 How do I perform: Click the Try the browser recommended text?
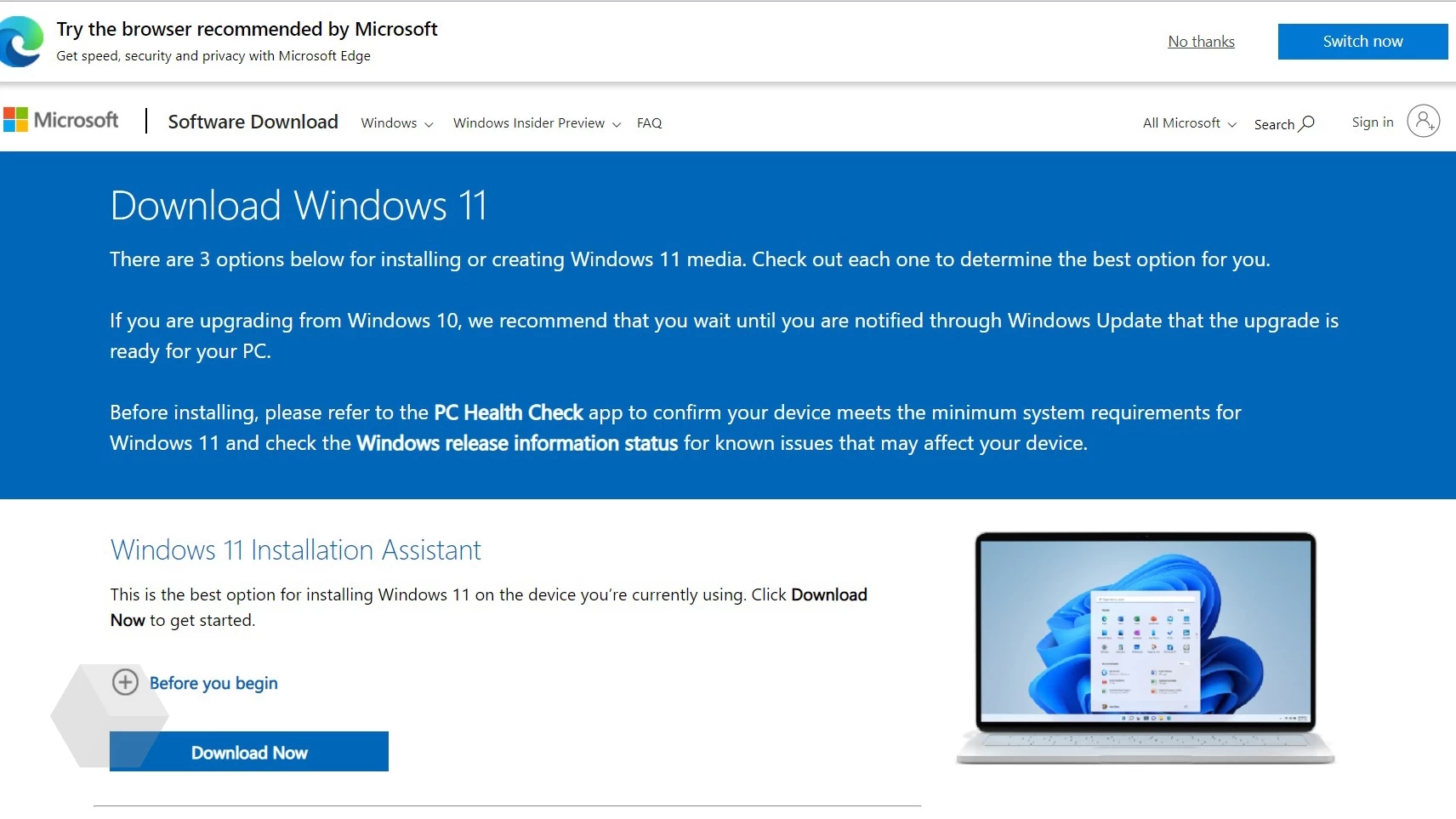coord(247,29)
